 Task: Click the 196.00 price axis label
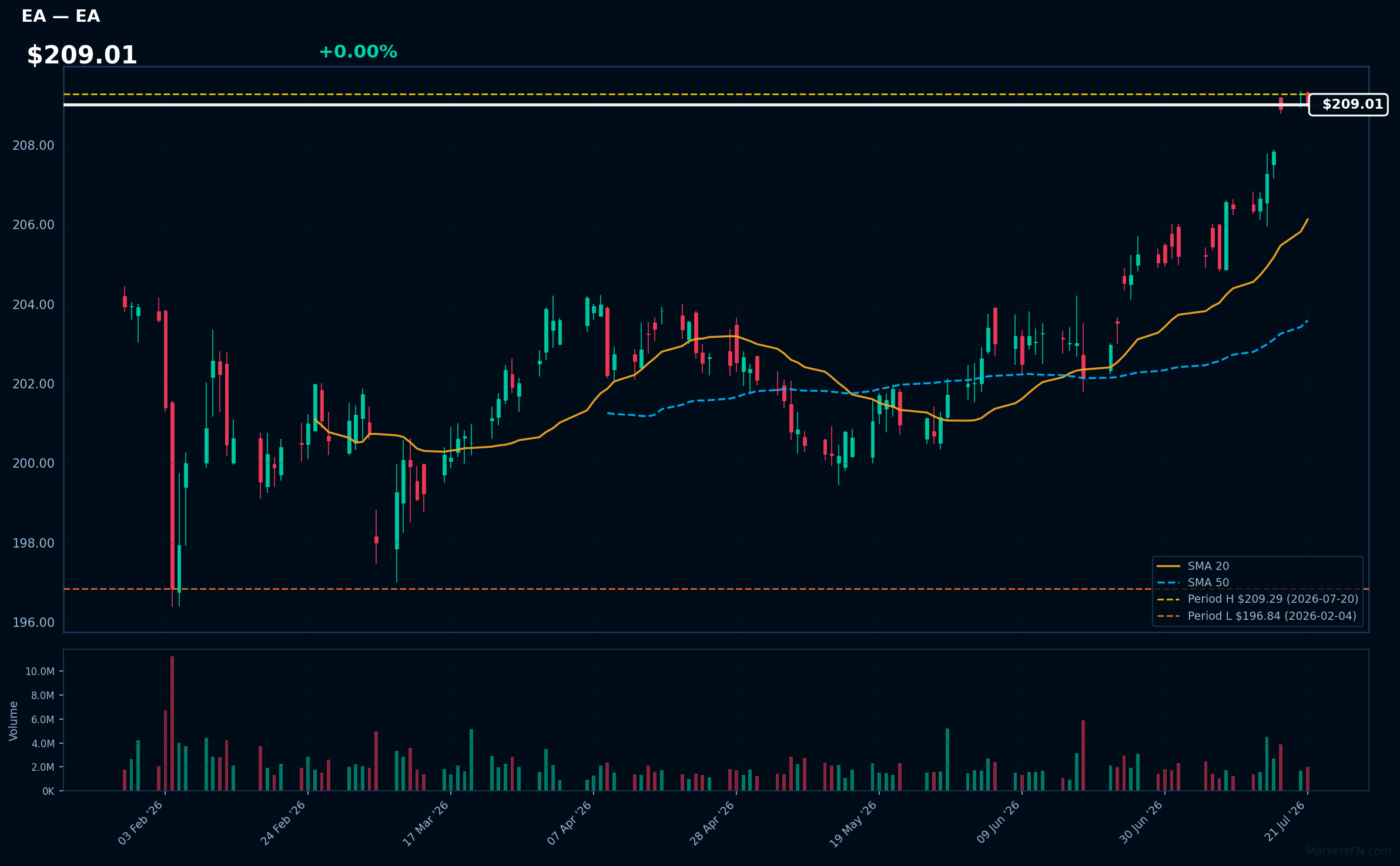[x=34, y=622]
